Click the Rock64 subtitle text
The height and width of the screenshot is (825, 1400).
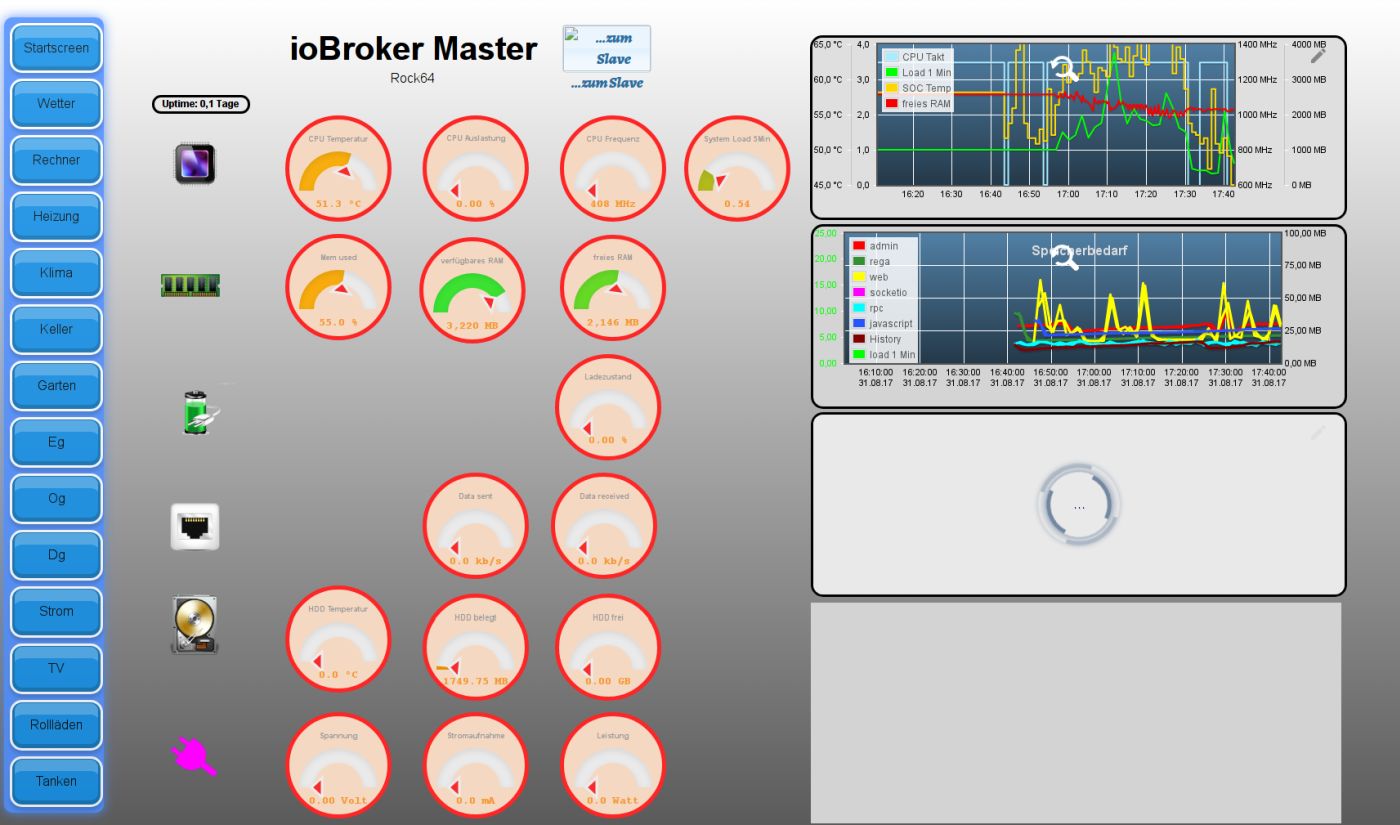[413, 78]
